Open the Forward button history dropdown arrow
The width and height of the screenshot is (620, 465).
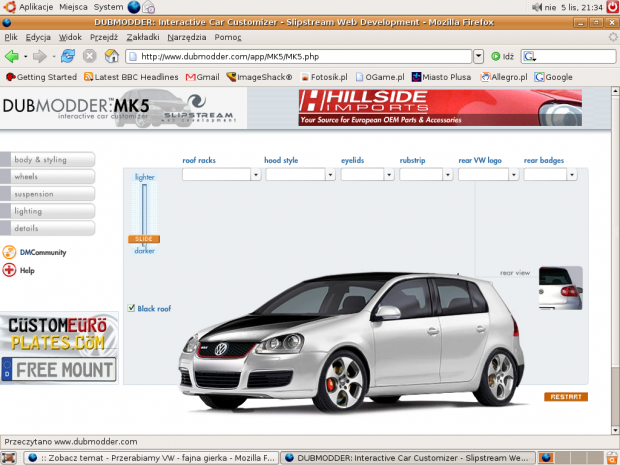coord(54,57)
